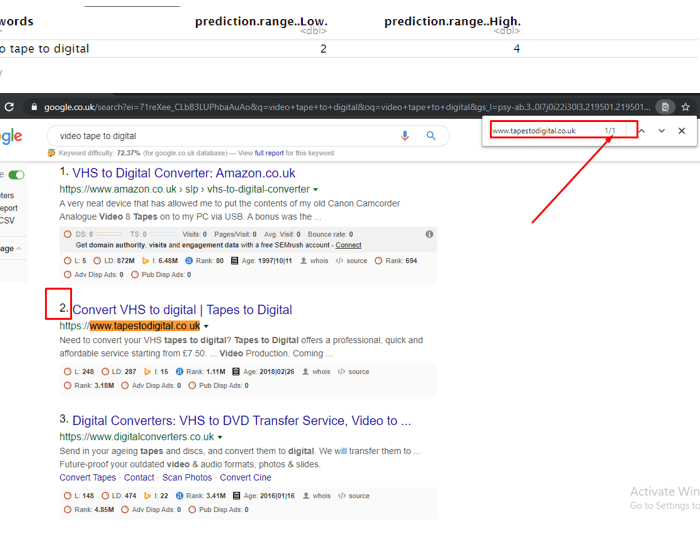
Task: Click Amazon Bing index I: 6.48M
Action: 160,261
